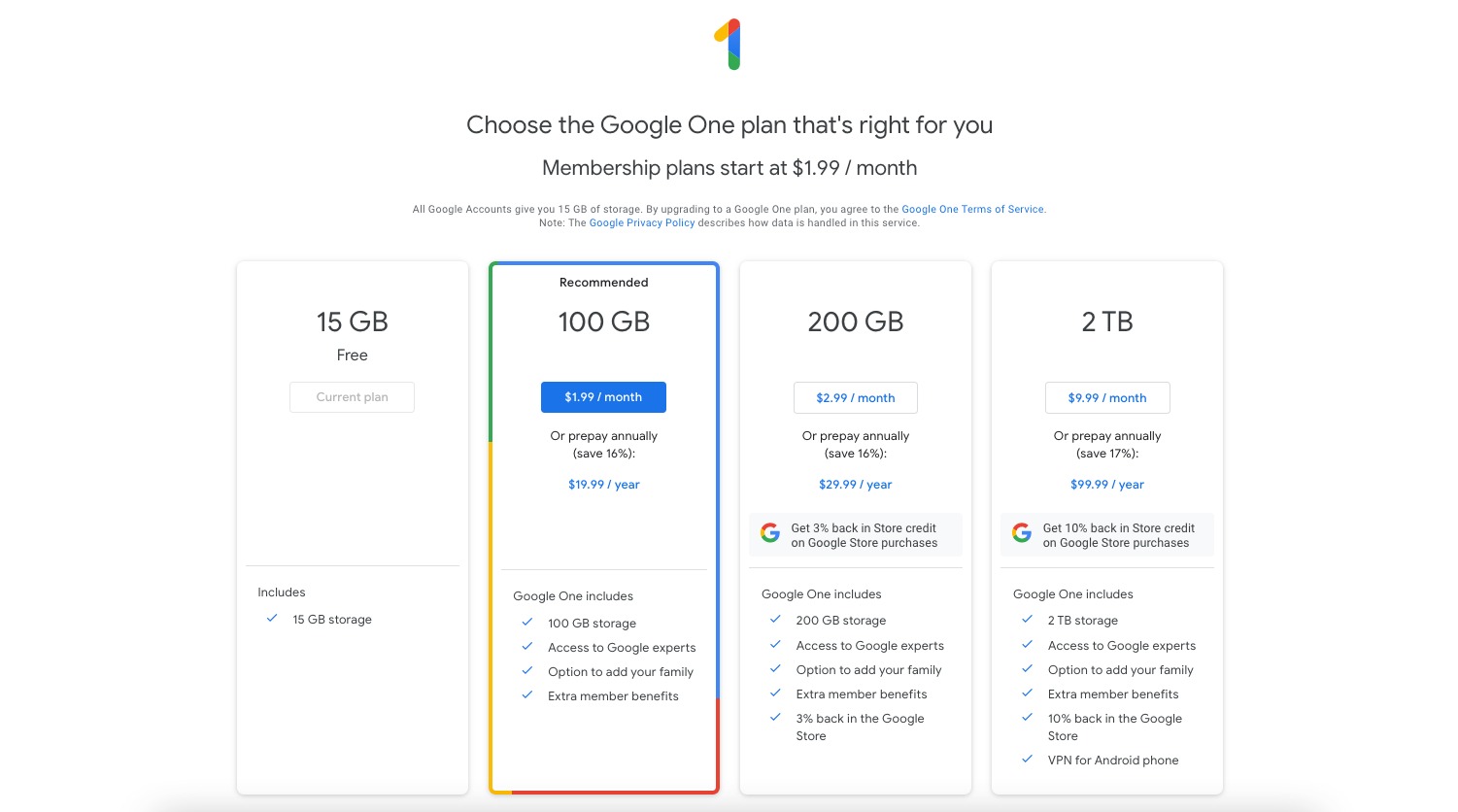The height and width of the screenshot is (812, 1458).
Task: Click checkmark next to Access to Google experts in 100 GB plan
Action: pos(527,646)
